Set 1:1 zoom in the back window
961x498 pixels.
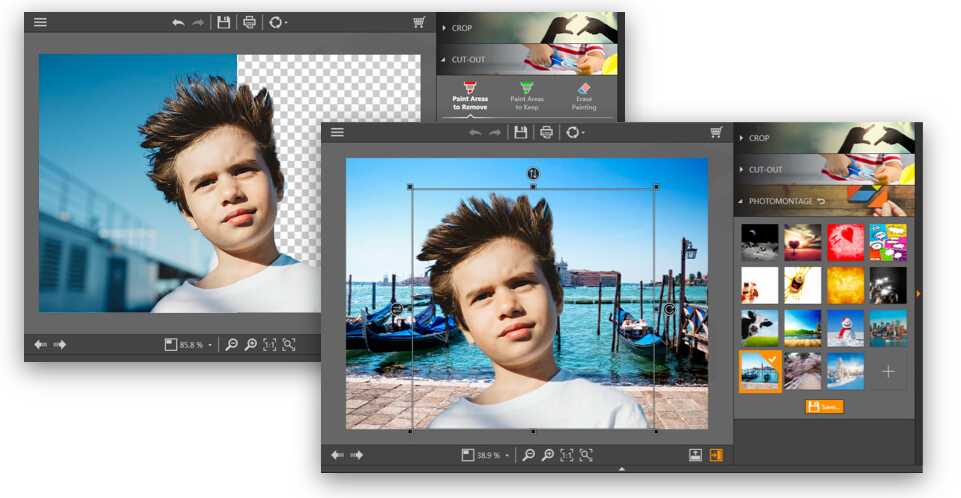270,345
